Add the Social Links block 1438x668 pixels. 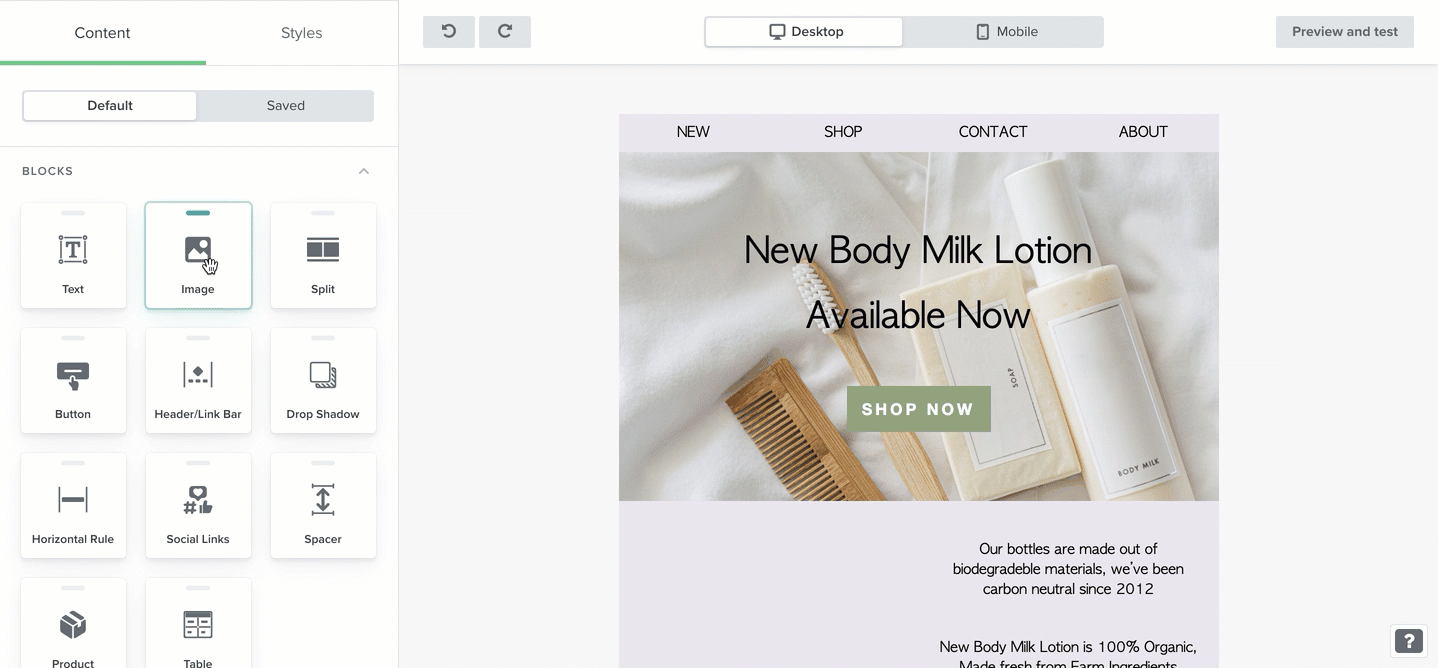(x=198, y=506)
